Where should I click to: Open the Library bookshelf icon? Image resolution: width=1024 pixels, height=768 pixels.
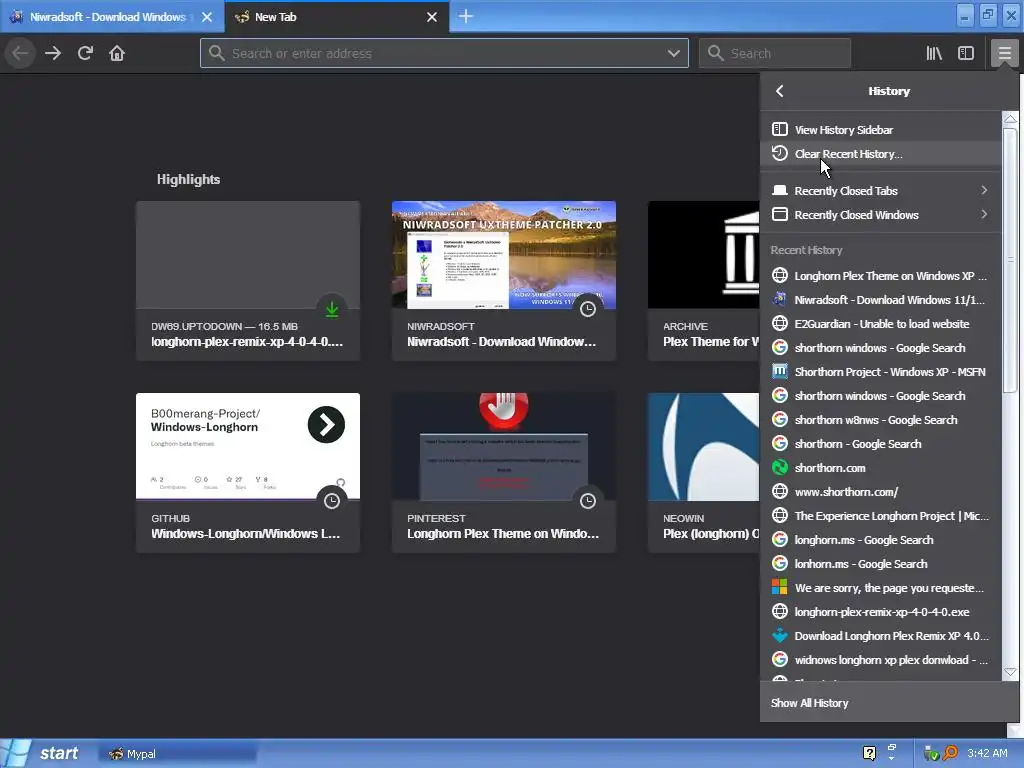(934, 53)
